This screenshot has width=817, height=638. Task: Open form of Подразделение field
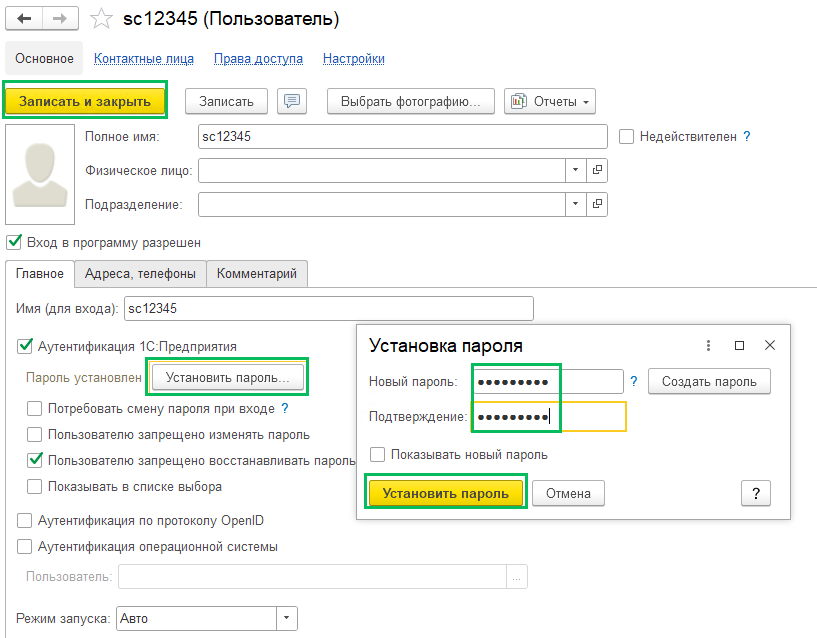coord(597,205)
